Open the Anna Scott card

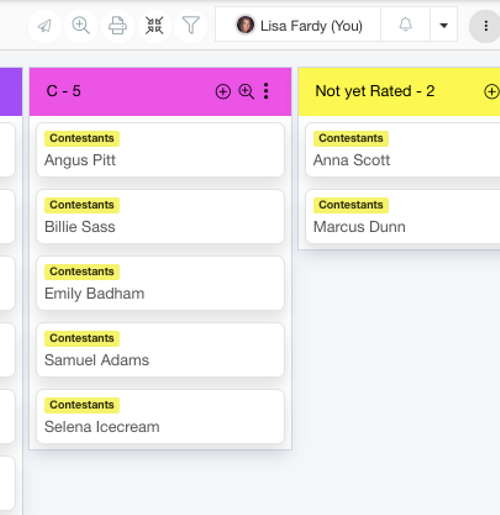[403, 150]
